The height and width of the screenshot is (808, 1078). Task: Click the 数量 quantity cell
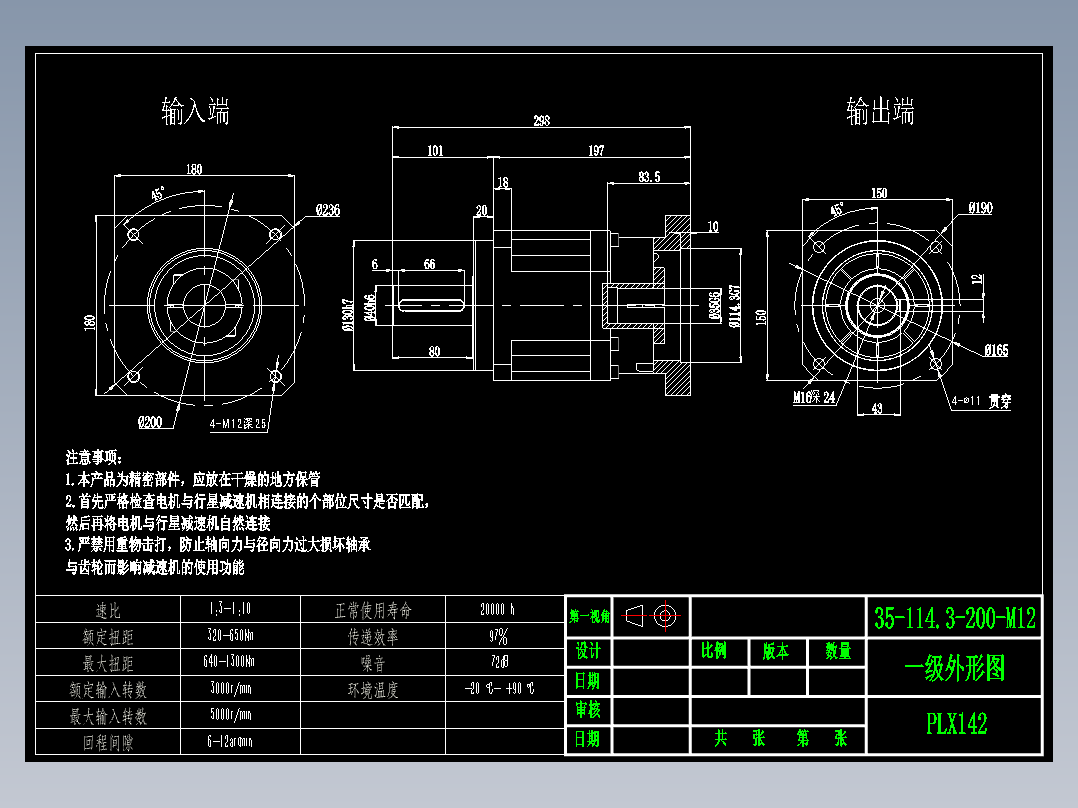[841, 651]
